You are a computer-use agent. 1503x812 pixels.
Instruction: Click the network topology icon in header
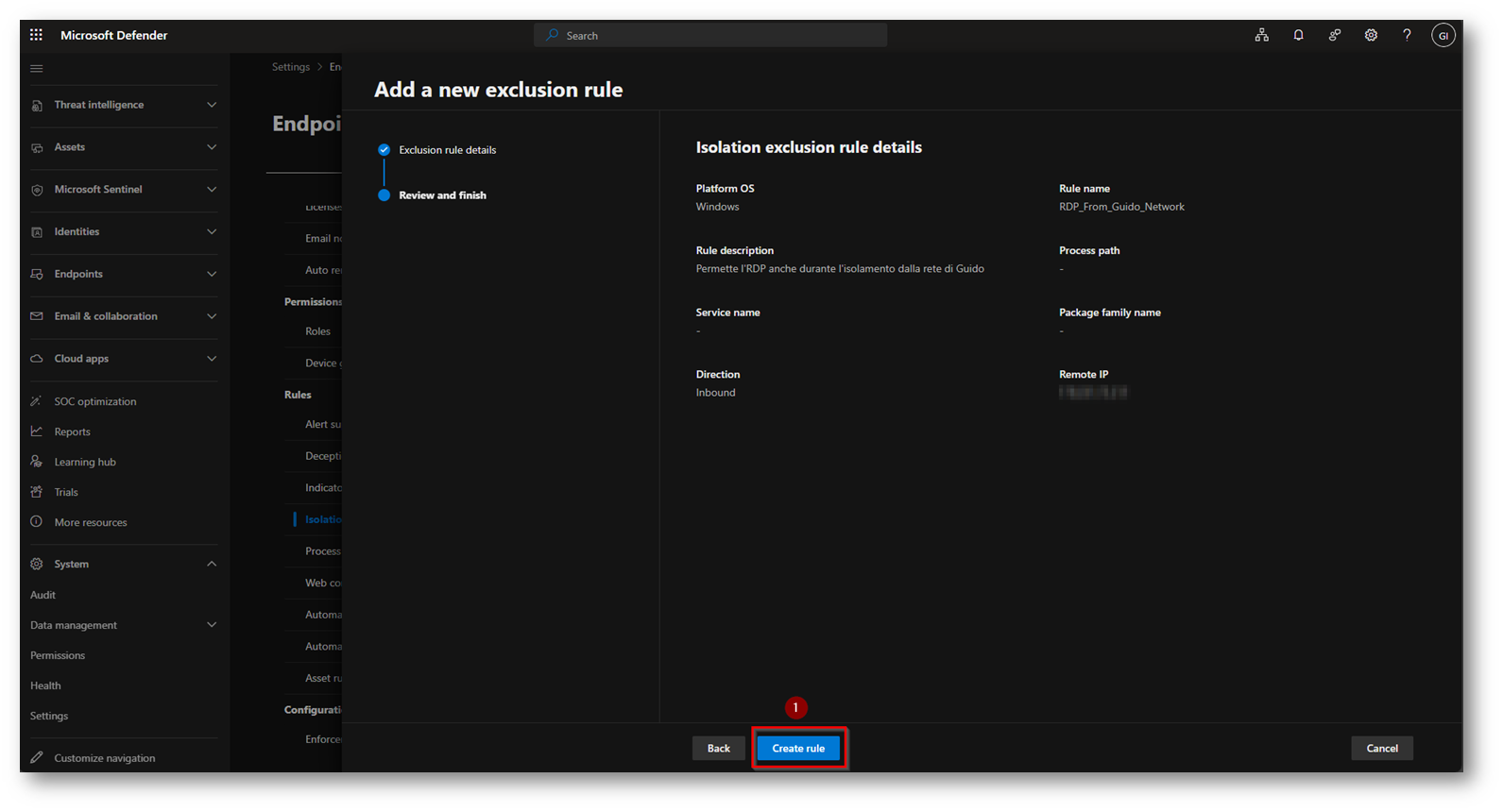tap(1261, 35)
